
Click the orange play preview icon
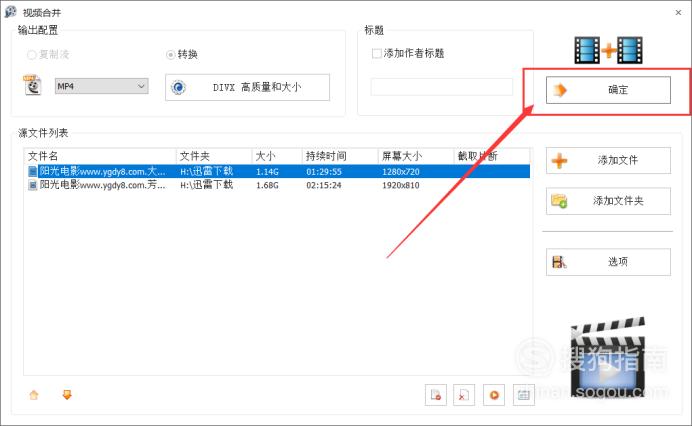(x=494, y=395)
